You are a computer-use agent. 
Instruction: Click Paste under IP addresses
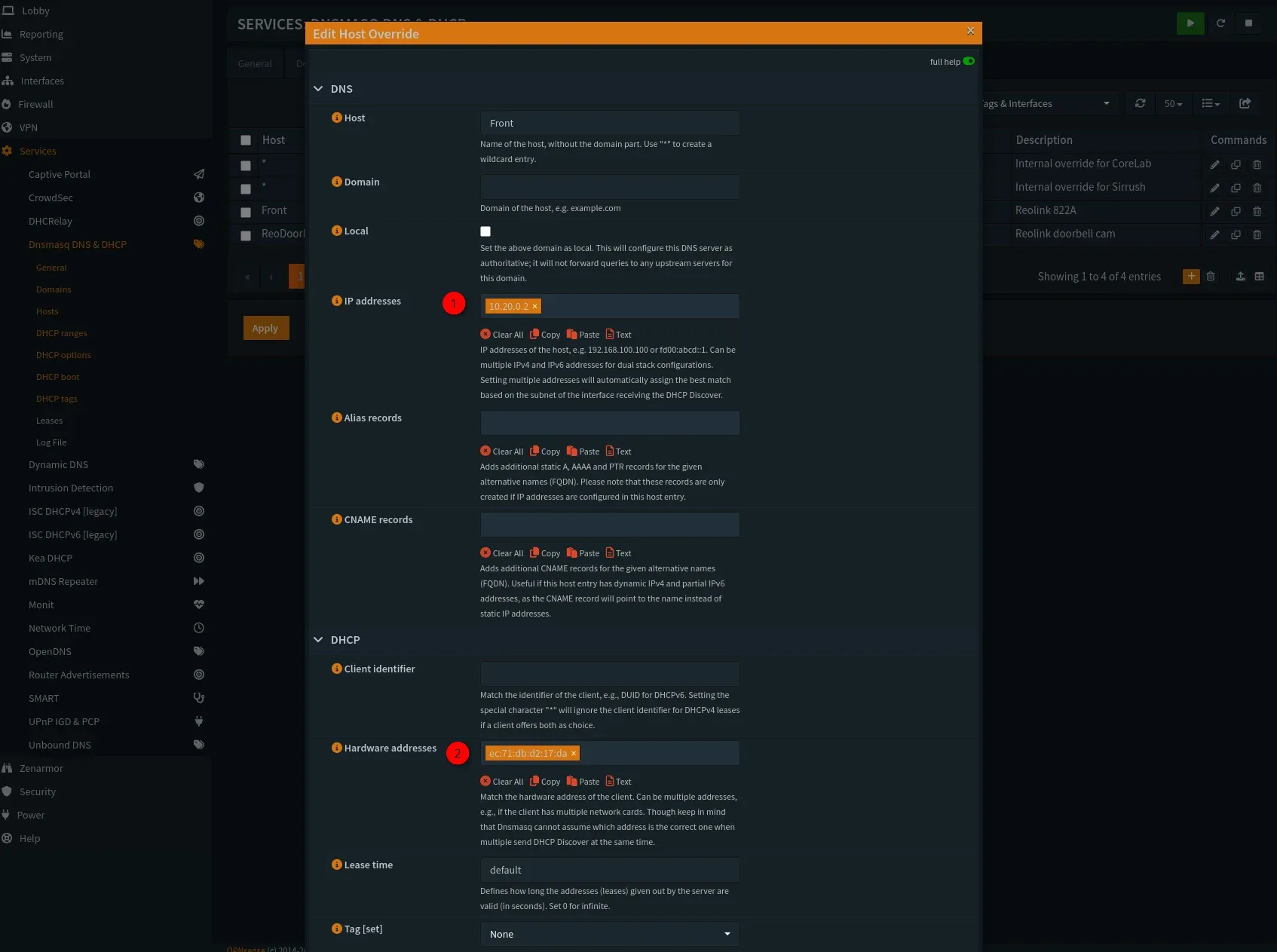click(x=583, y=335)
